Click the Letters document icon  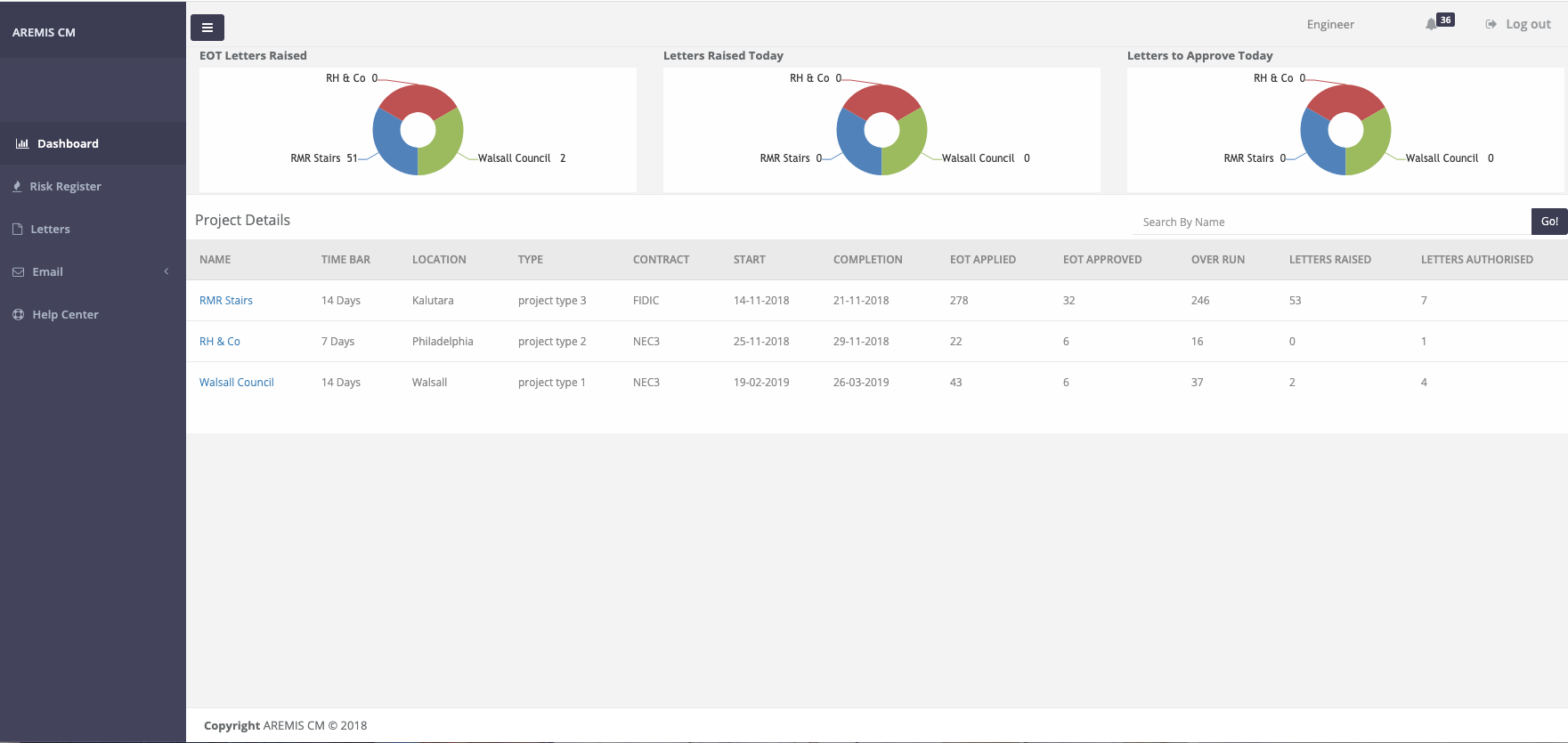click(x=18, y=229)
